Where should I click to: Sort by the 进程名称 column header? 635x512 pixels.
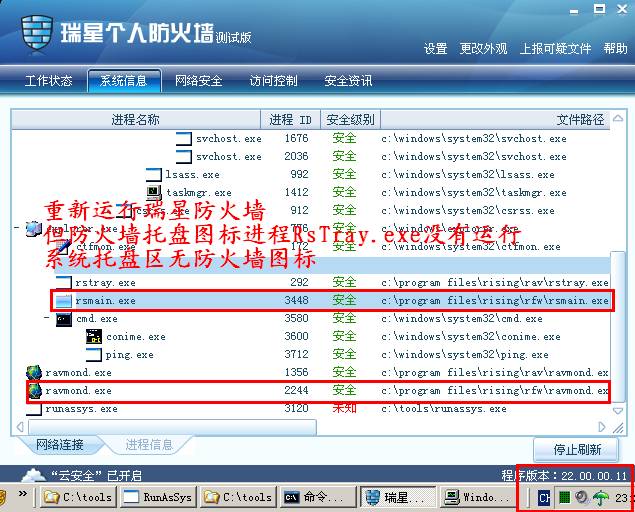136,119
